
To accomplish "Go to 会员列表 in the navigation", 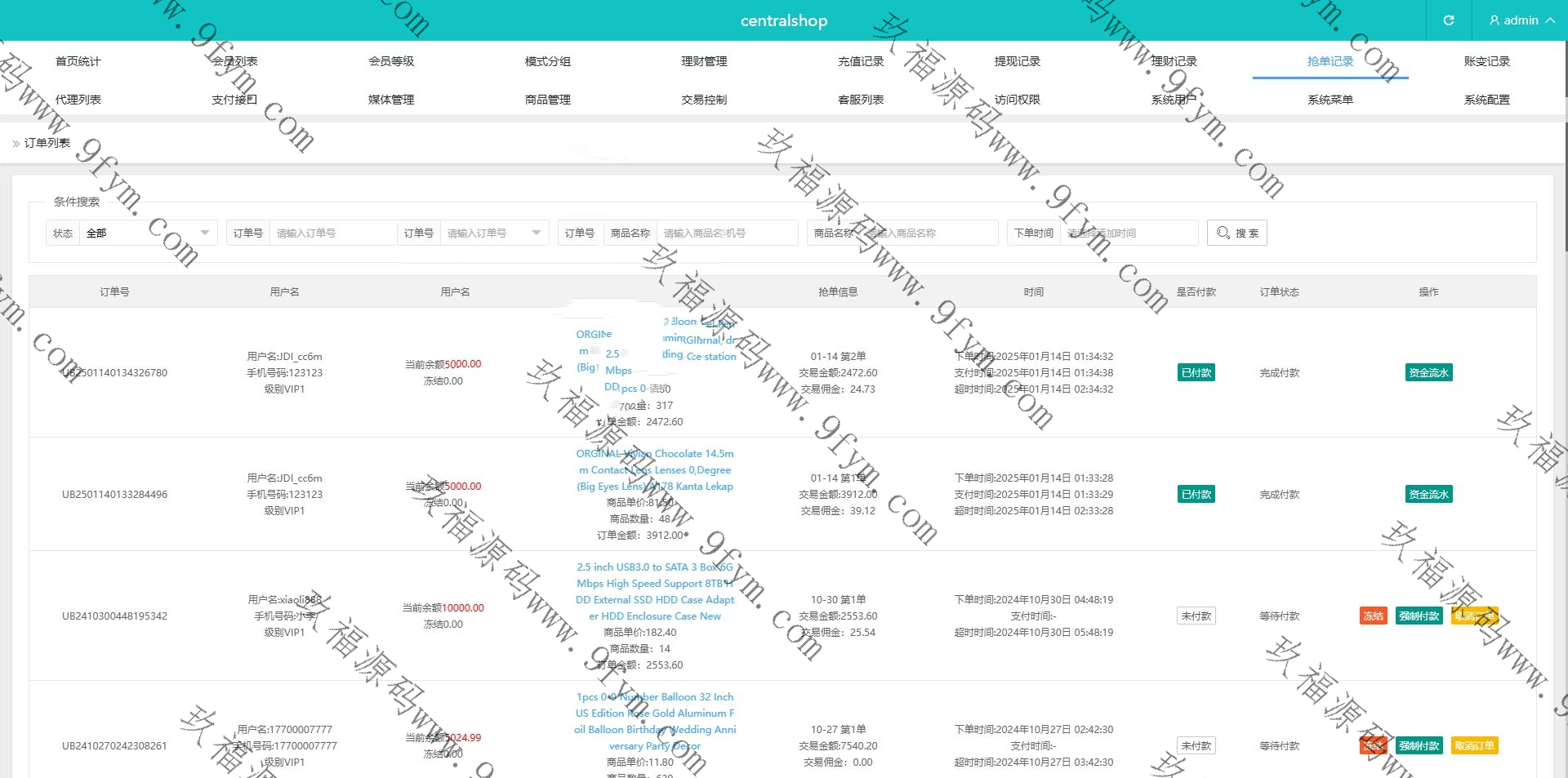I will (234, 61).
